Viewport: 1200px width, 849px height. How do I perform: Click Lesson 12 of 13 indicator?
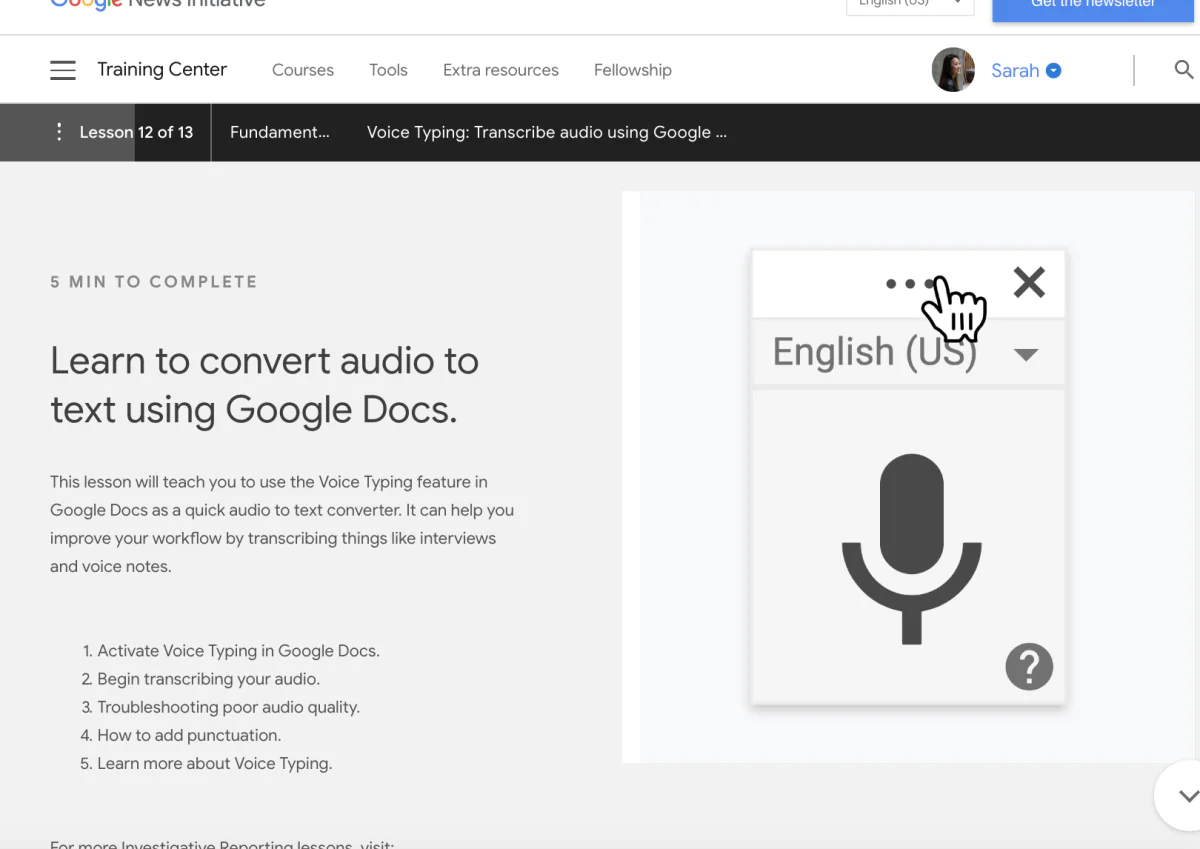pos(135,131)
